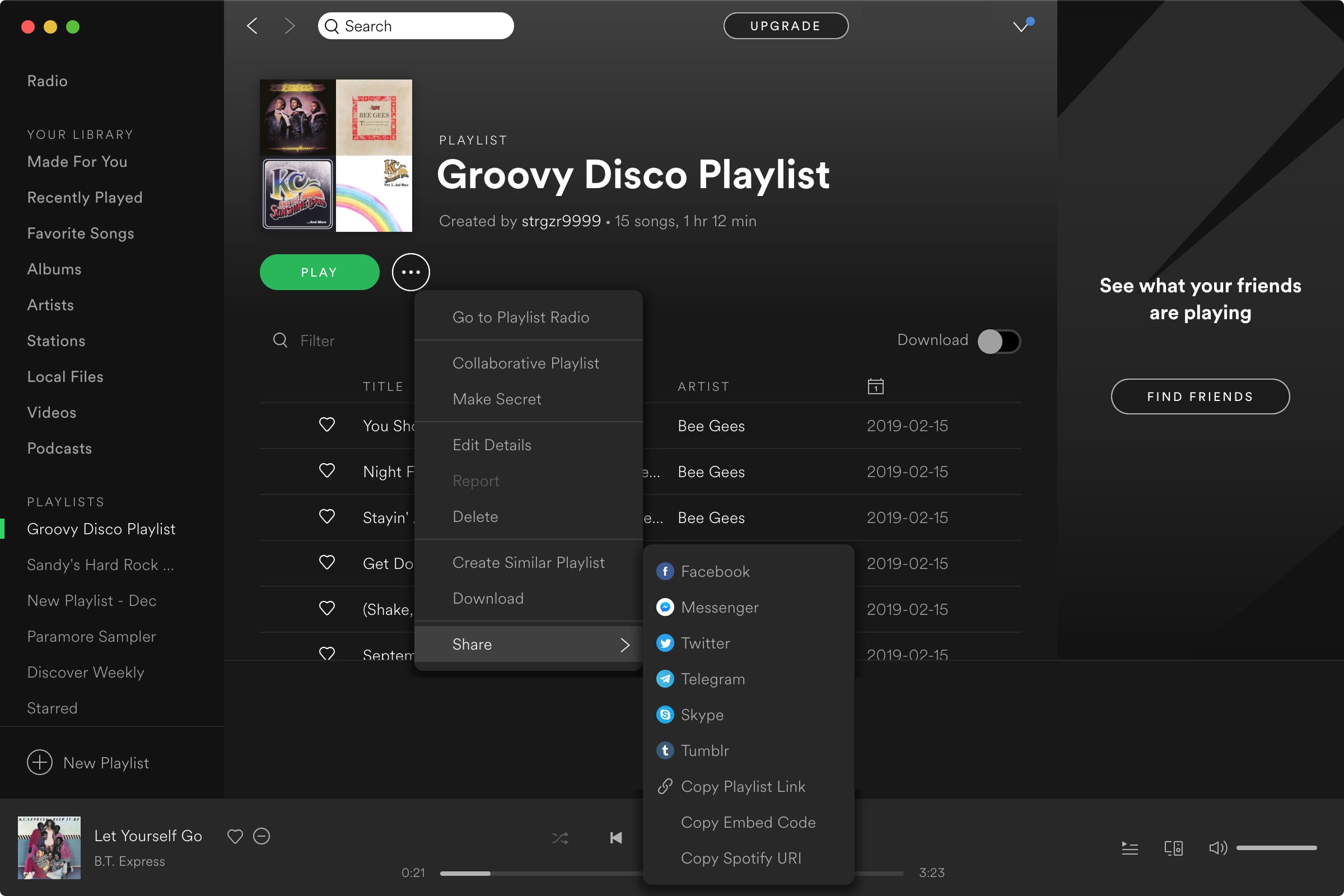Expand the Share submenu
This screenshot has width=1344, height=896.
coord(529,644)
